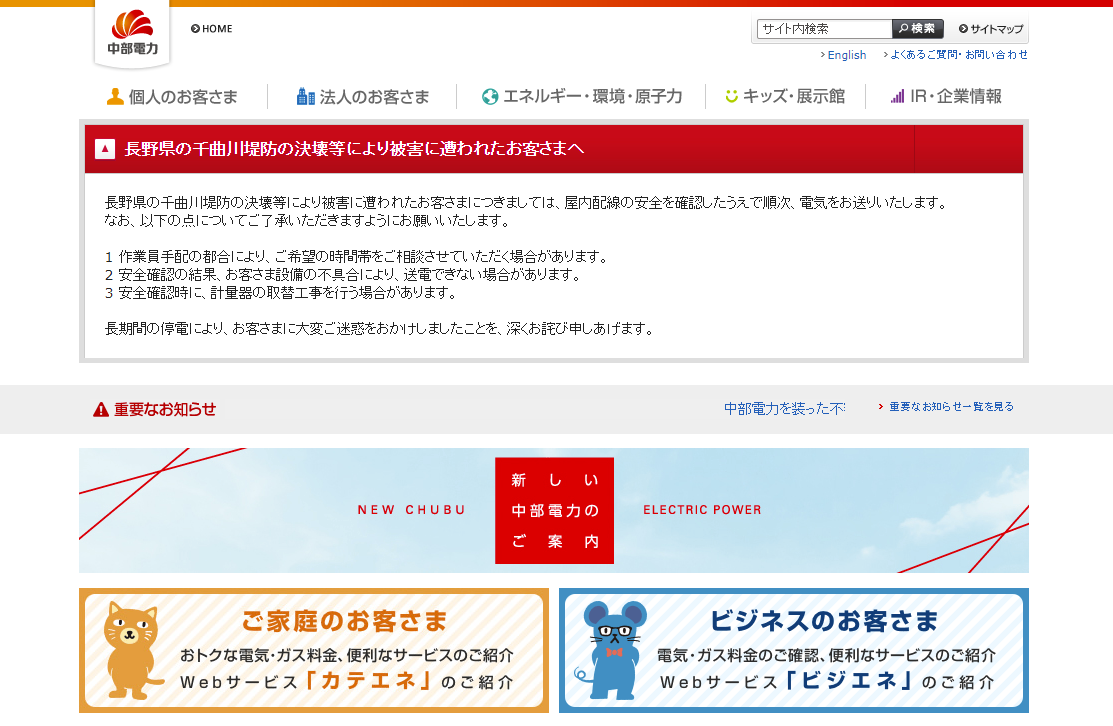Open the IR・企業情報 menu
The width and height of the screenshot is (1113, 726).
point(946,97)
